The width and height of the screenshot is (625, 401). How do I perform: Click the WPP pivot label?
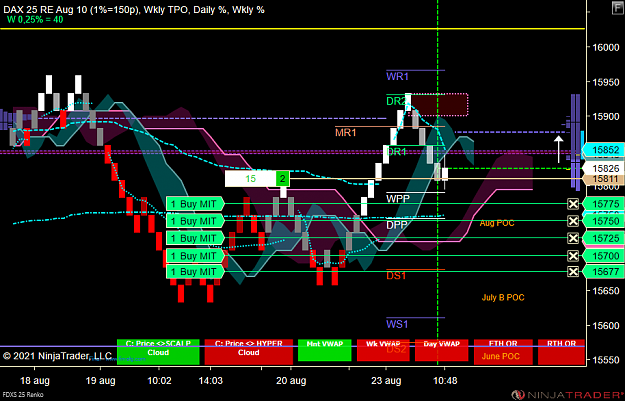click(398, 199)
